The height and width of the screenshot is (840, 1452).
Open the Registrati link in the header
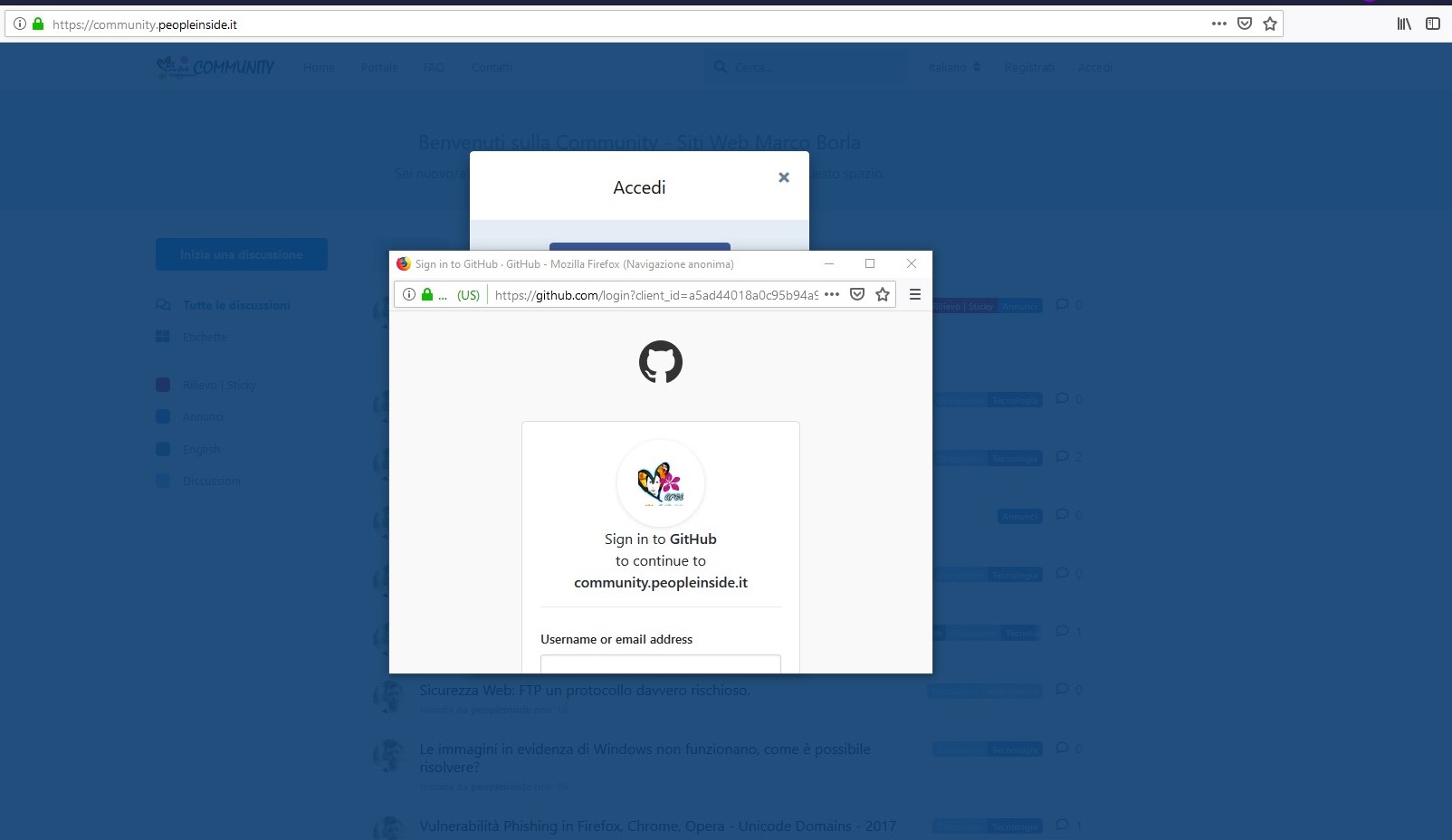pos(1029,66)
